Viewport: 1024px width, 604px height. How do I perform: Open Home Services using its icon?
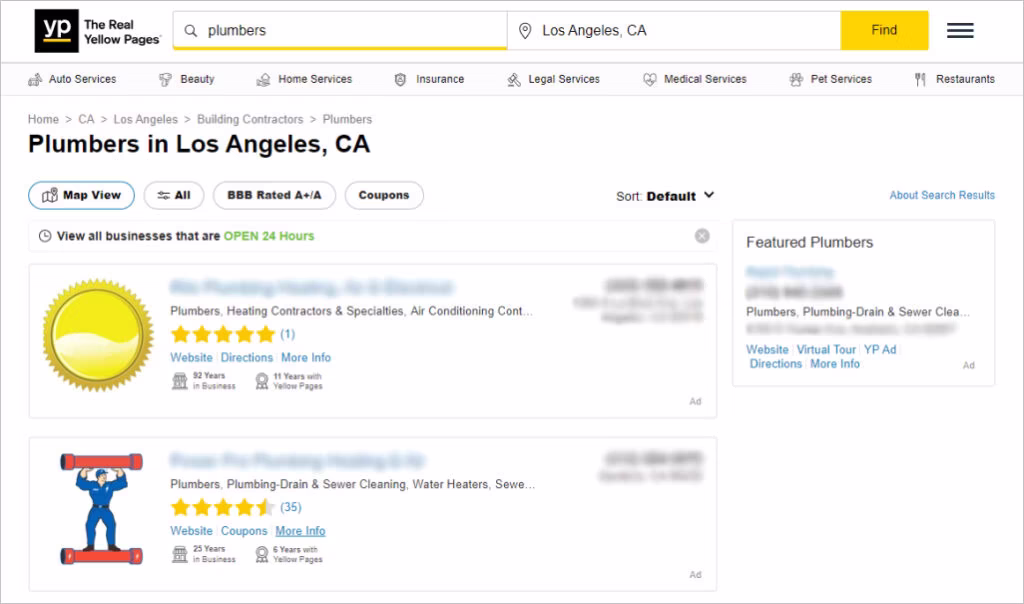(263, 78)
